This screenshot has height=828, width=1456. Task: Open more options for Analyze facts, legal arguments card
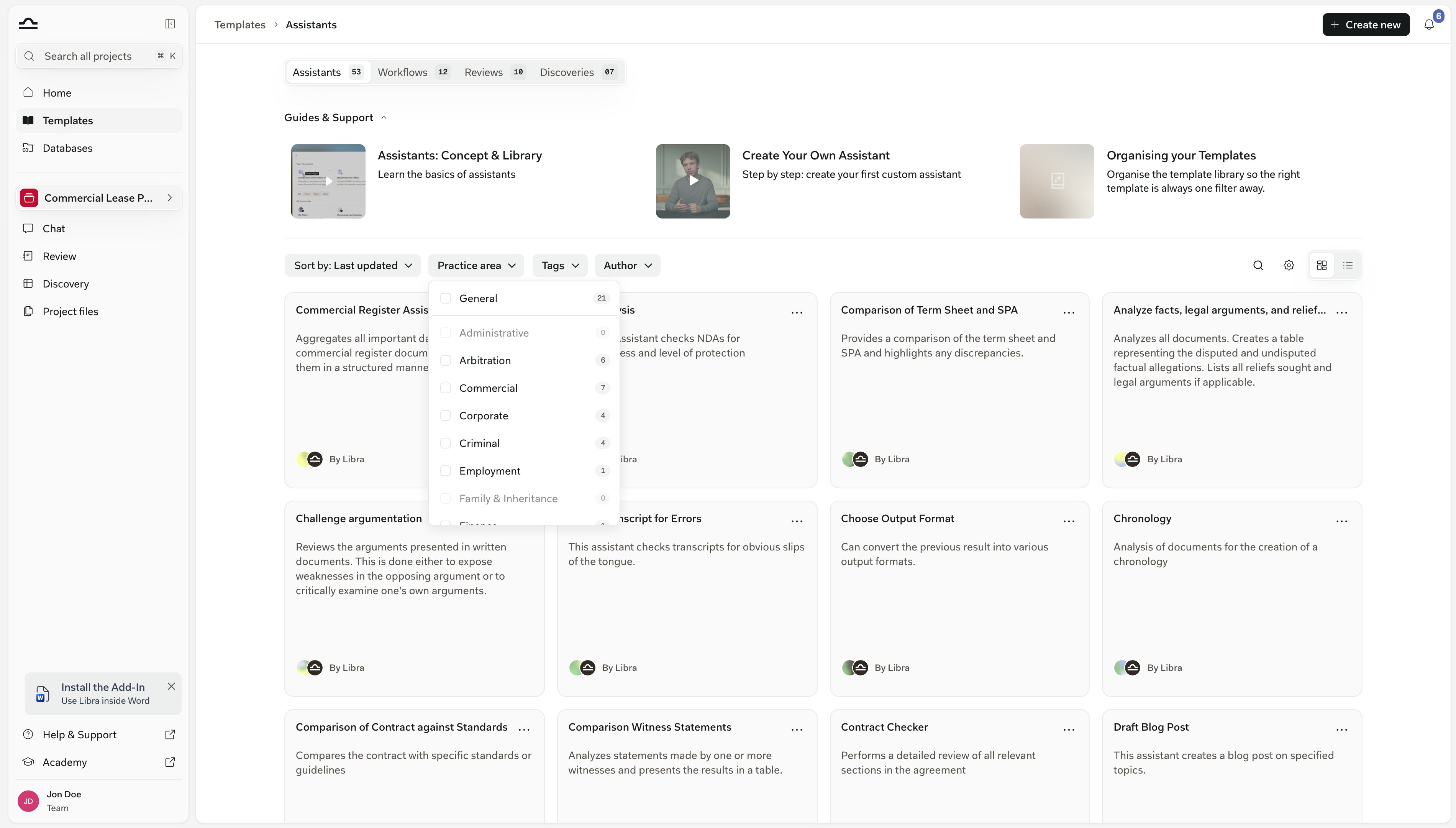coord(1342,312)
